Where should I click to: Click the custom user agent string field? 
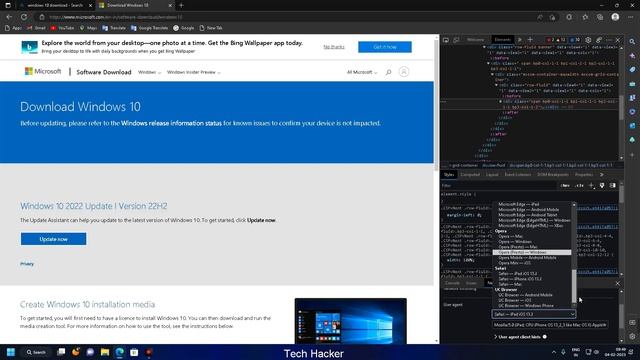pos(550,325)
